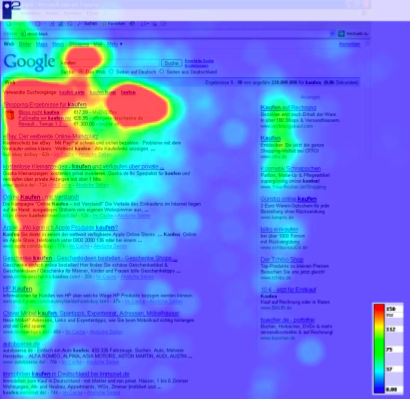The width and height of the screenshot is (410, 399).
Task: Select the Das Web radio button
Action: 81,72
